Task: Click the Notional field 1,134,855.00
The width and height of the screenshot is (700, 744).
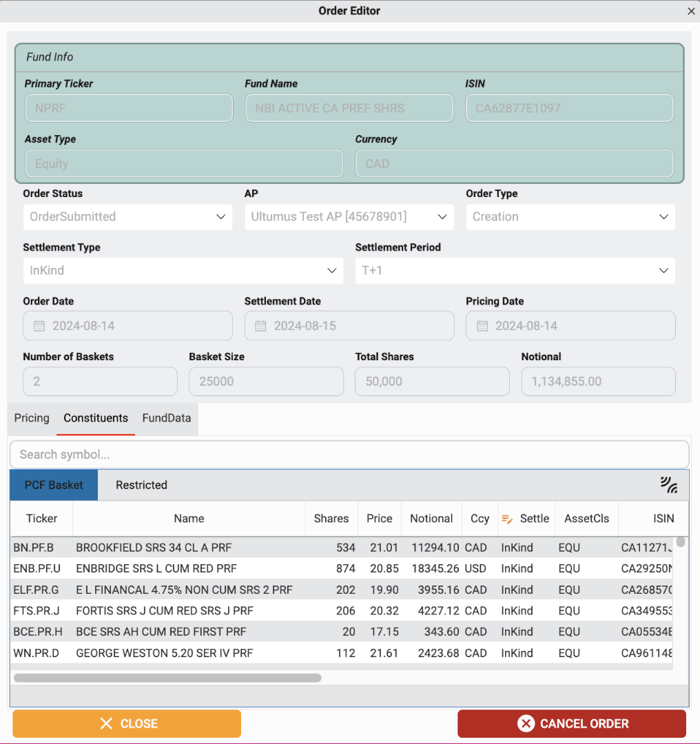Action: click(x=598, y=381)
